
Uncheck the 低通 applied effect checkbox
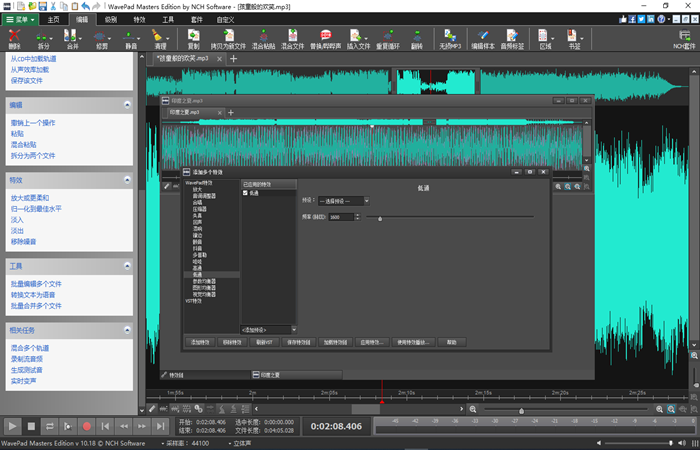245,193
